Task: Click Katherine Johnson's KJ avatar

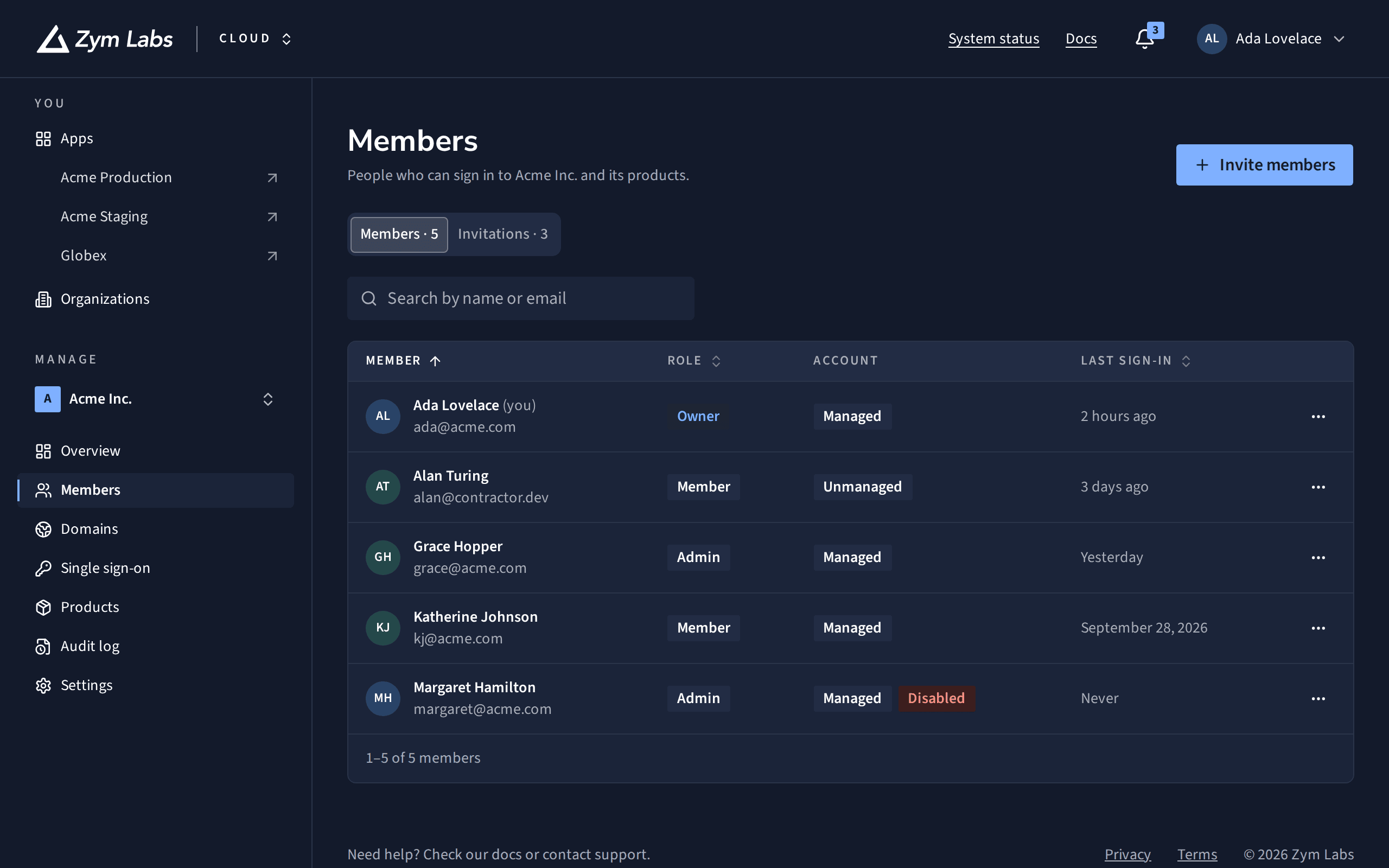Action: (x=383, y=628)
